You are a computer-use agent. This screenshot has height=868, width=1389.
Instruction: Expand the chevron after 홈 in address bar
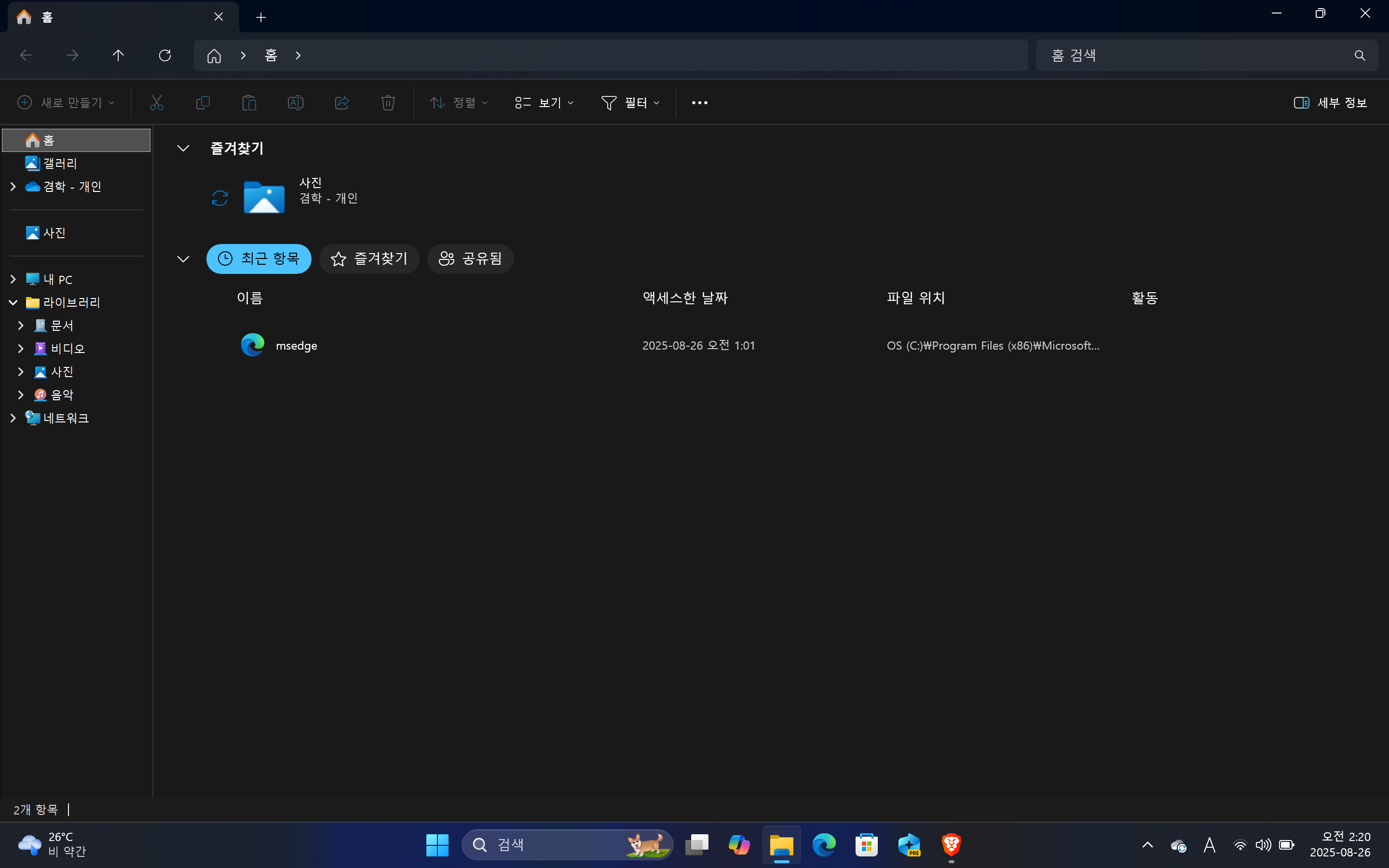click(x=299, y=55)
